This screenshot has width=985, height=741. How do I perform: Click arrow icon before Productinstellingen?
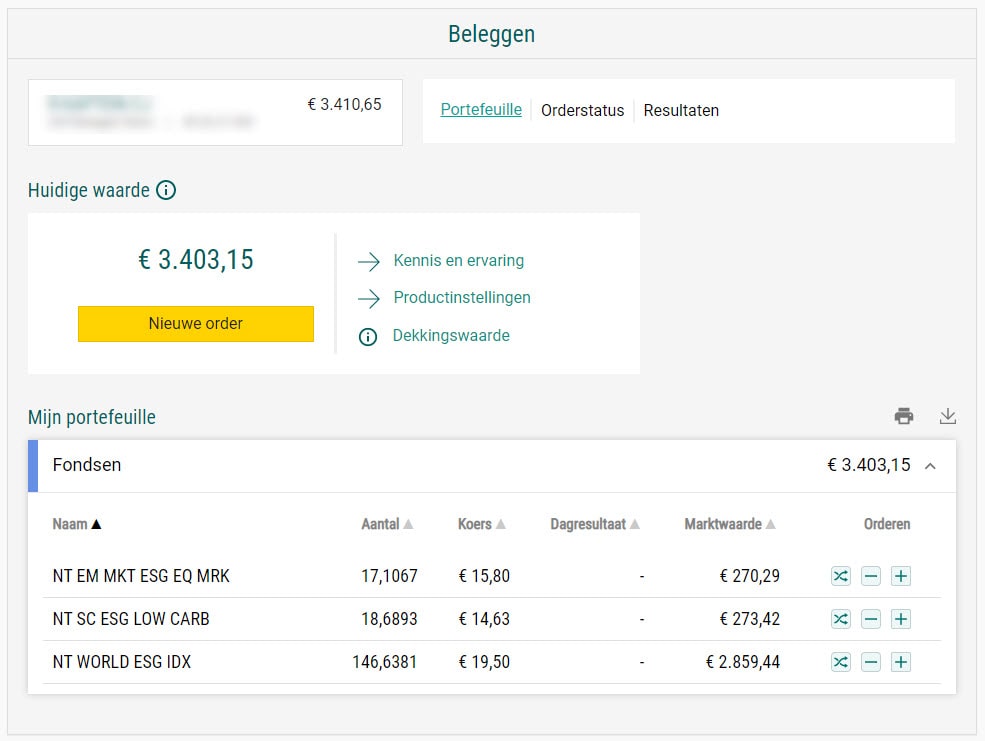tap(369, 298)
